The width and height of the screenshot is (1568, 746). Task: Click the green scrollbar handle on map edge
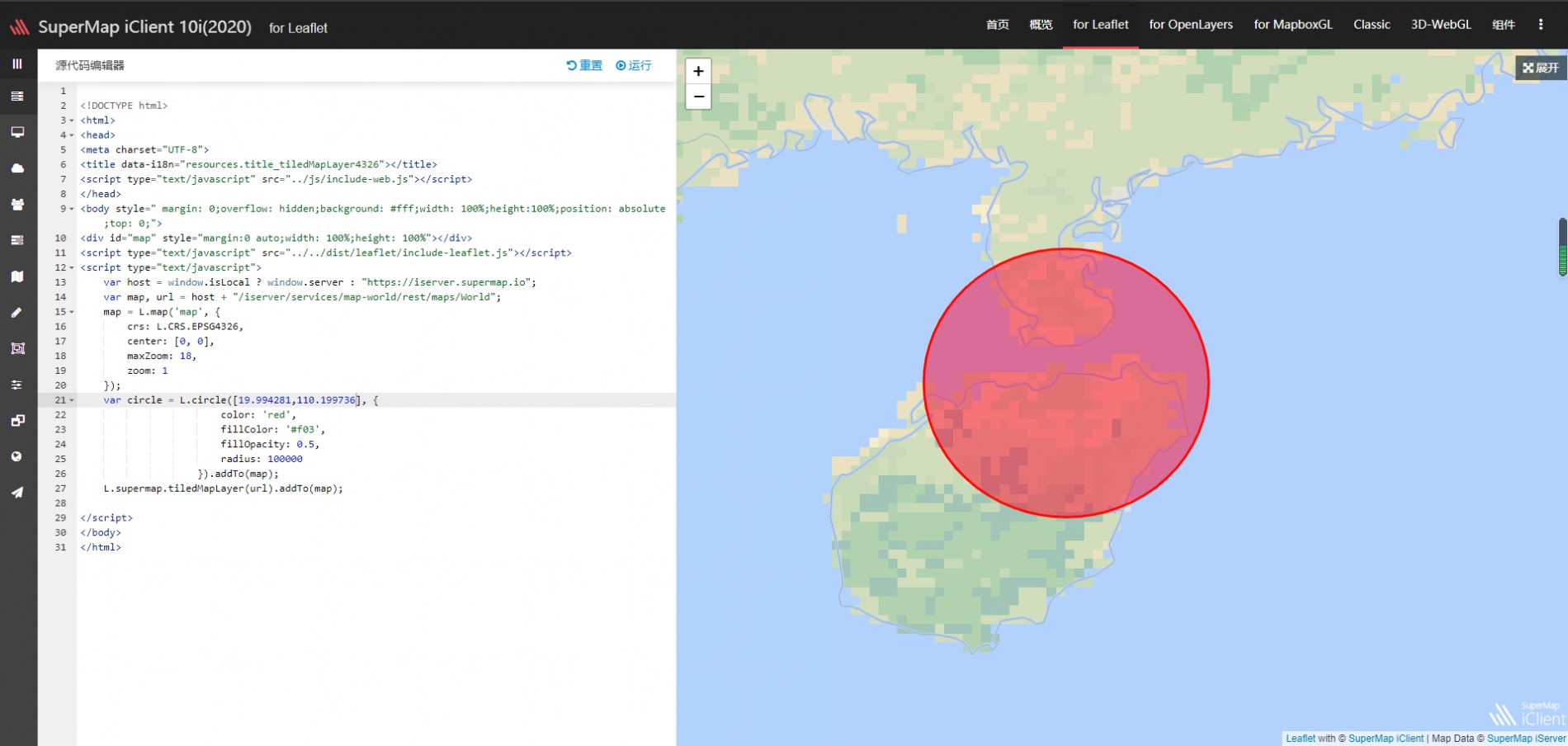[1562, 247]
